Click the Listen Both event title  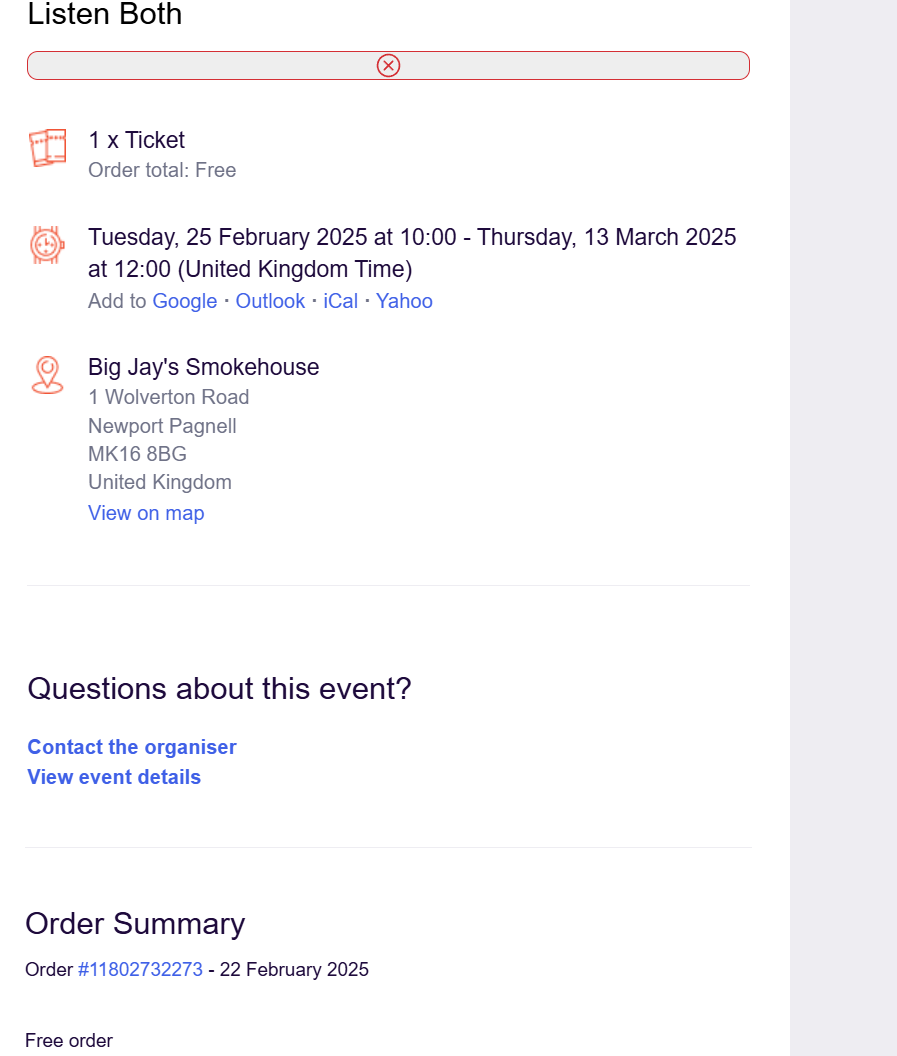coord(105,14)
